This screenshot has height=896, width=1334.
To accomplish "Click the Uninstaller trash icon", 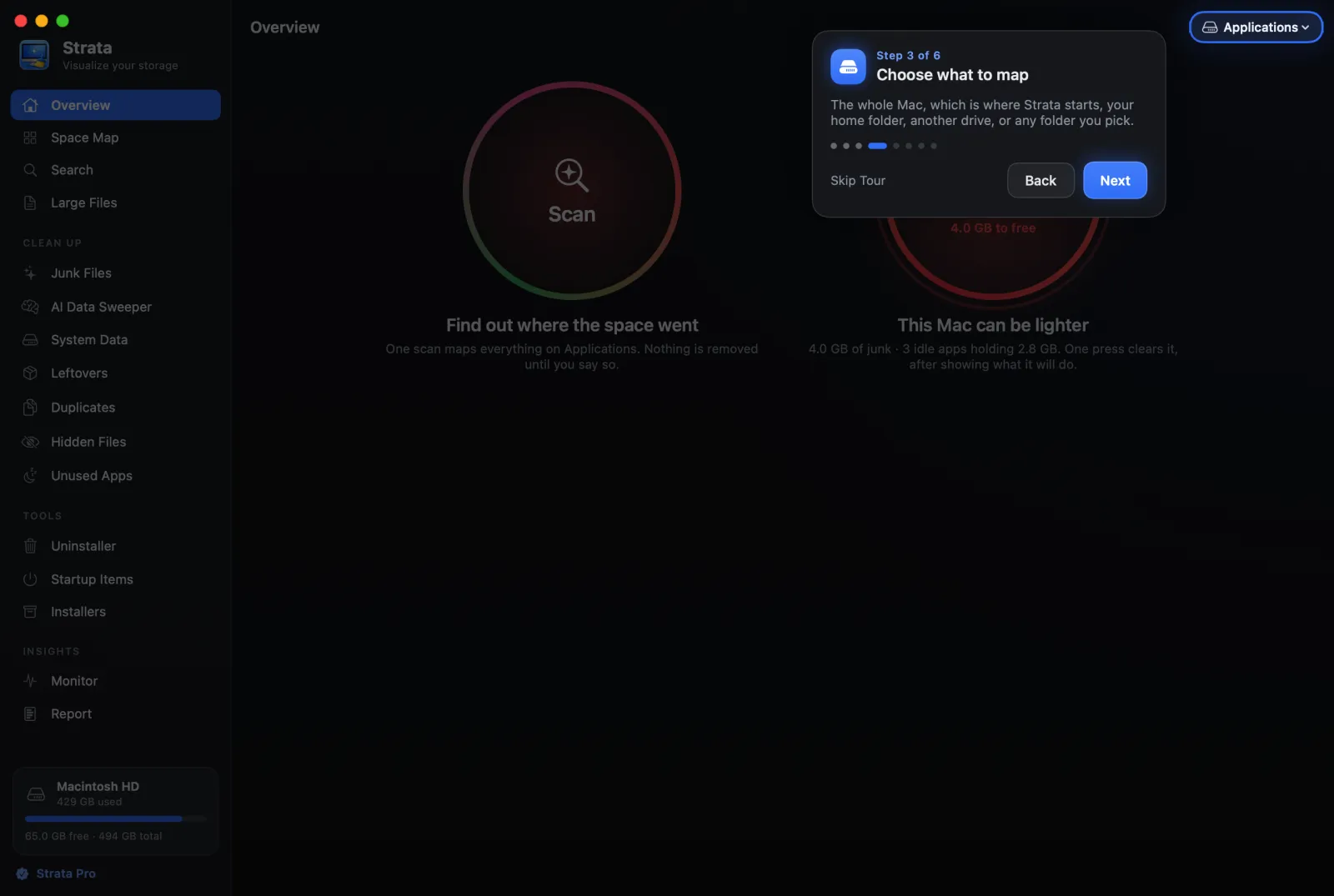I will click(31, 546).
